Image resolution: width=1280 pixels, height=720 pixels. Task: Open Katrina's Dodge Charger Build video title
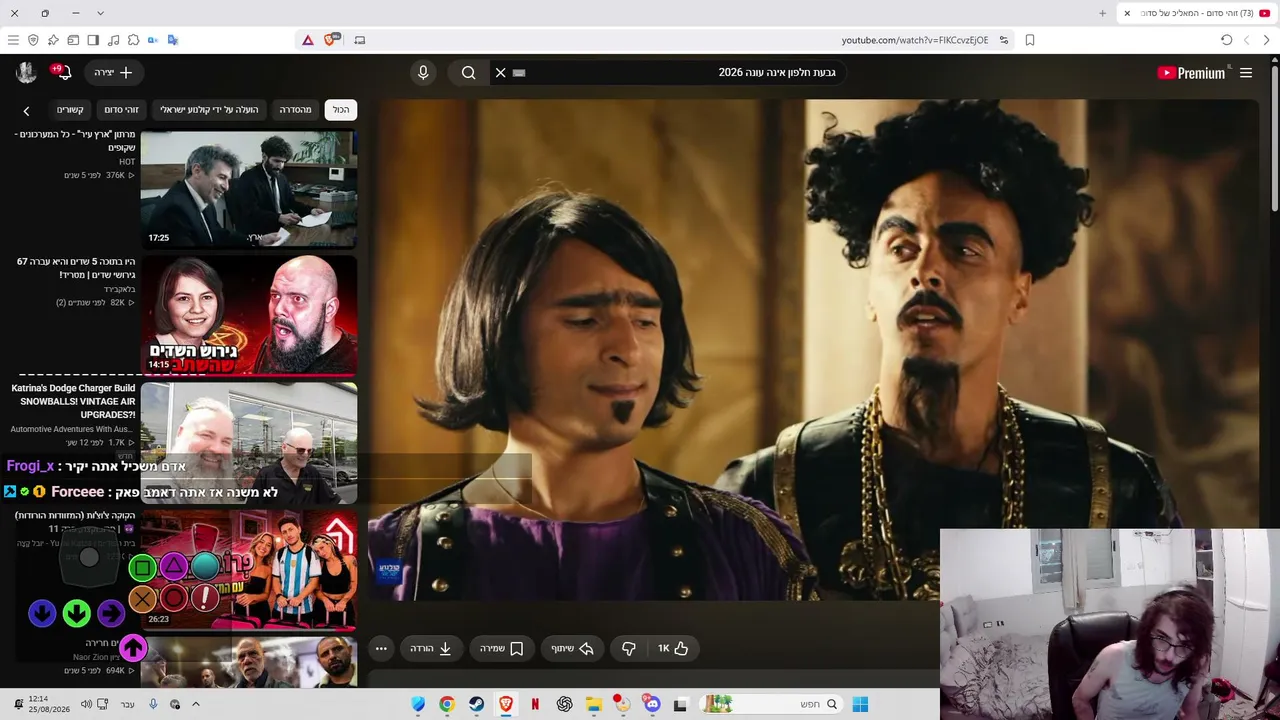pos(73,401)
